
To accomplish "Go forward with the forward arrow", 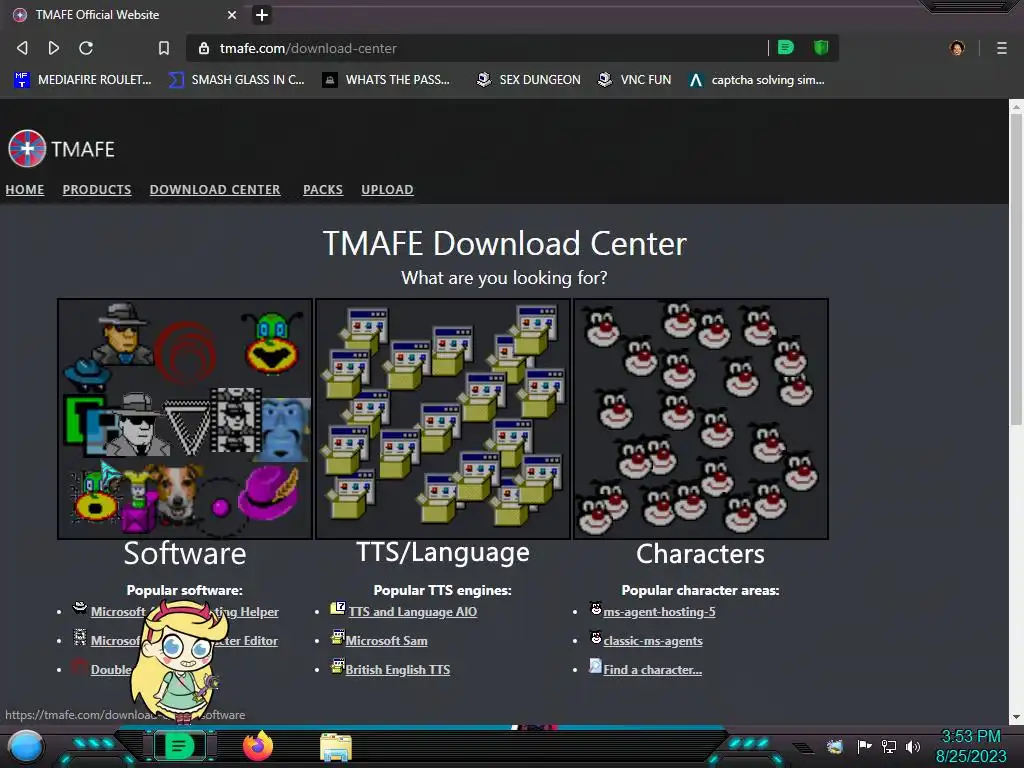I will 54,48.
